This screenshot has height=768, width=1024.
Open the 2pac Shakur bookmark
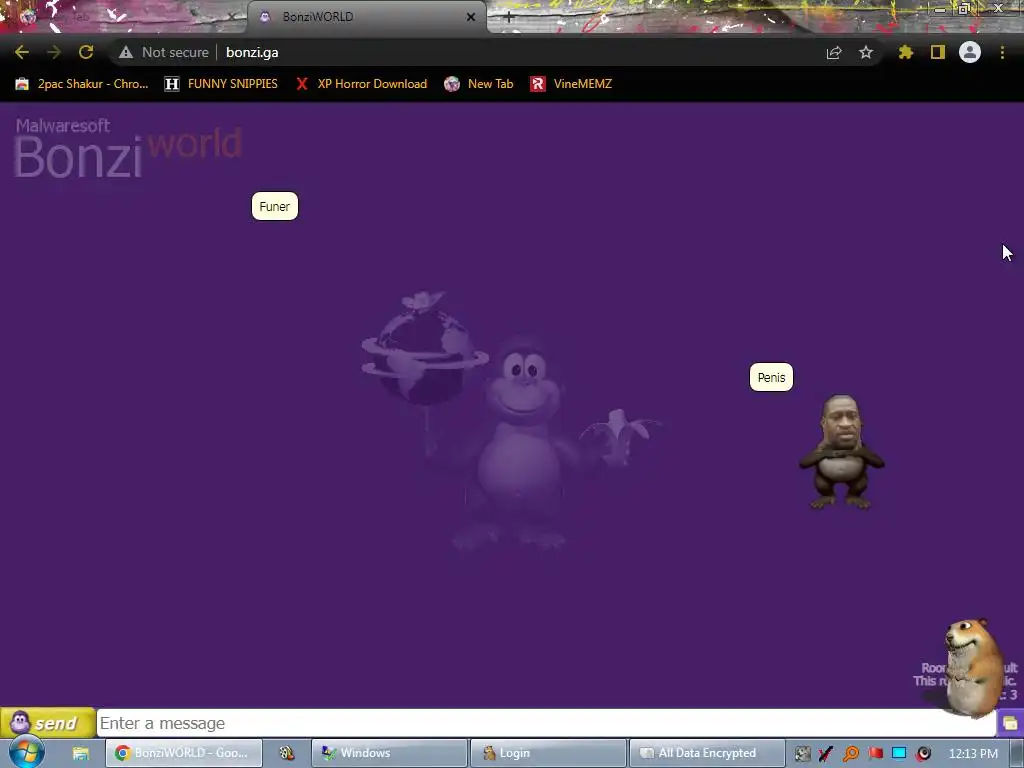pyautogui.click(x=82, y=84)
